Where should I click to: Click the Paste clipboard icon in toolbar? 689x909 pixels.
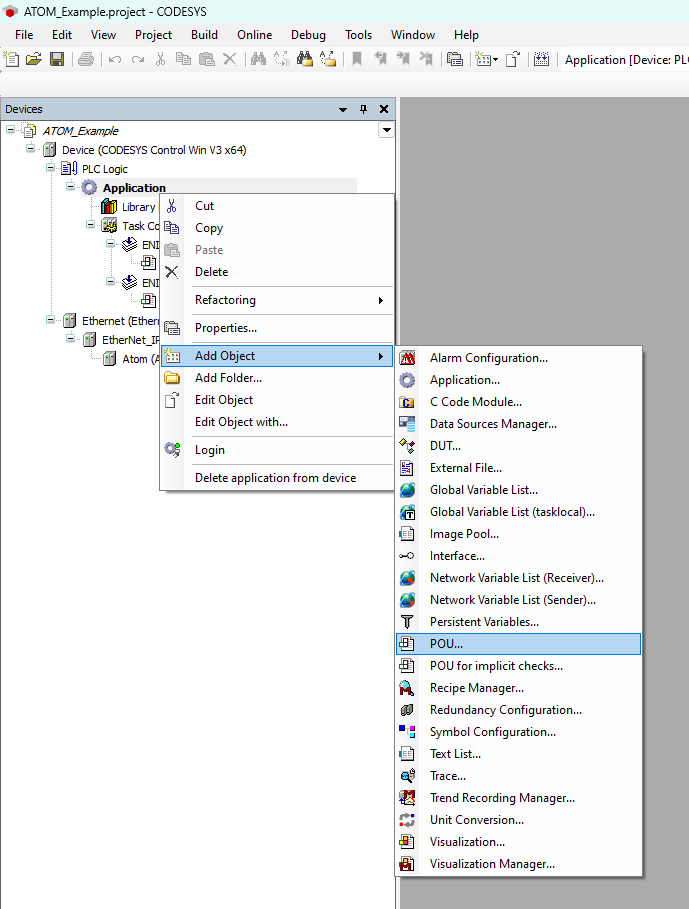tap(206, 59)
